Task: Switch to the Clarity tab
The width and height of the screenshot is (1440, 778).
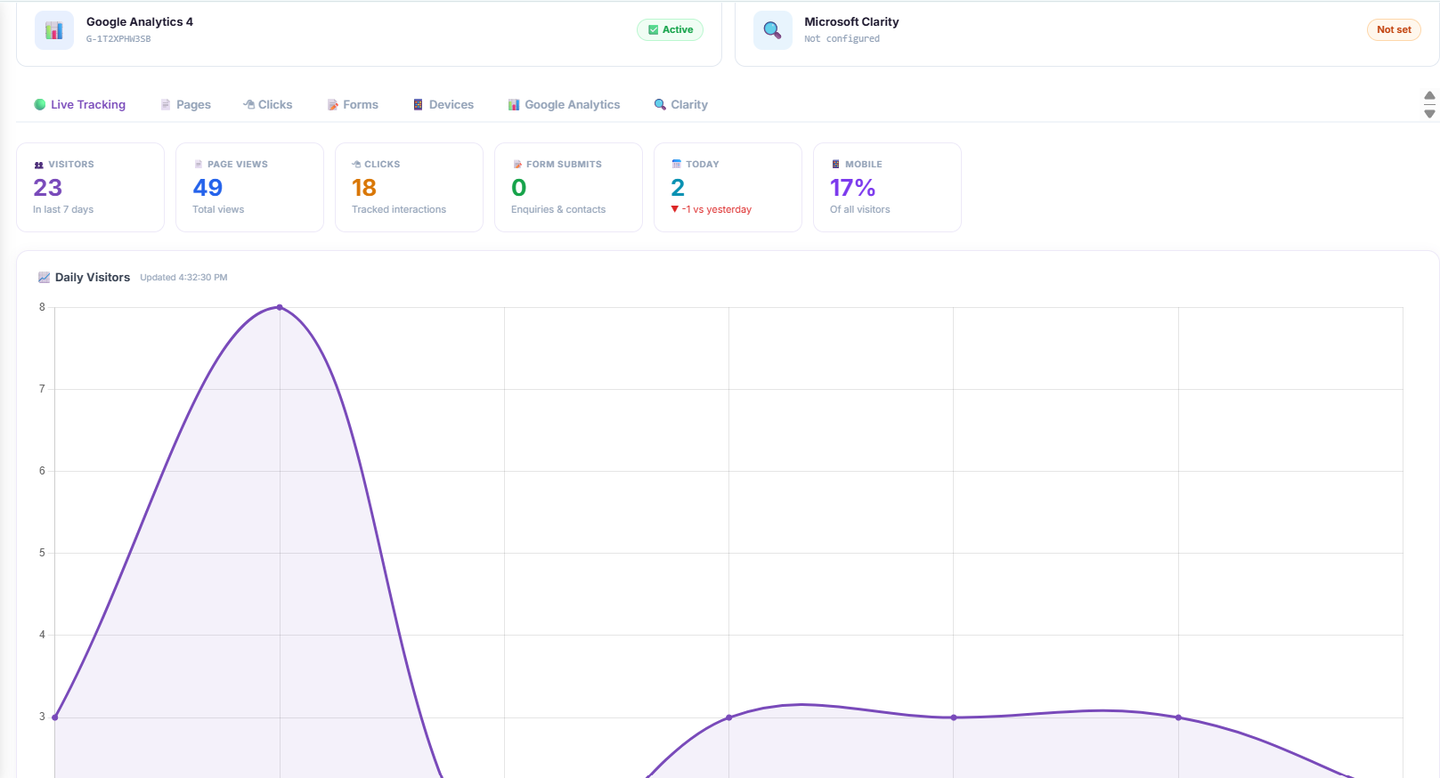Action: click(x=681, y=104)
